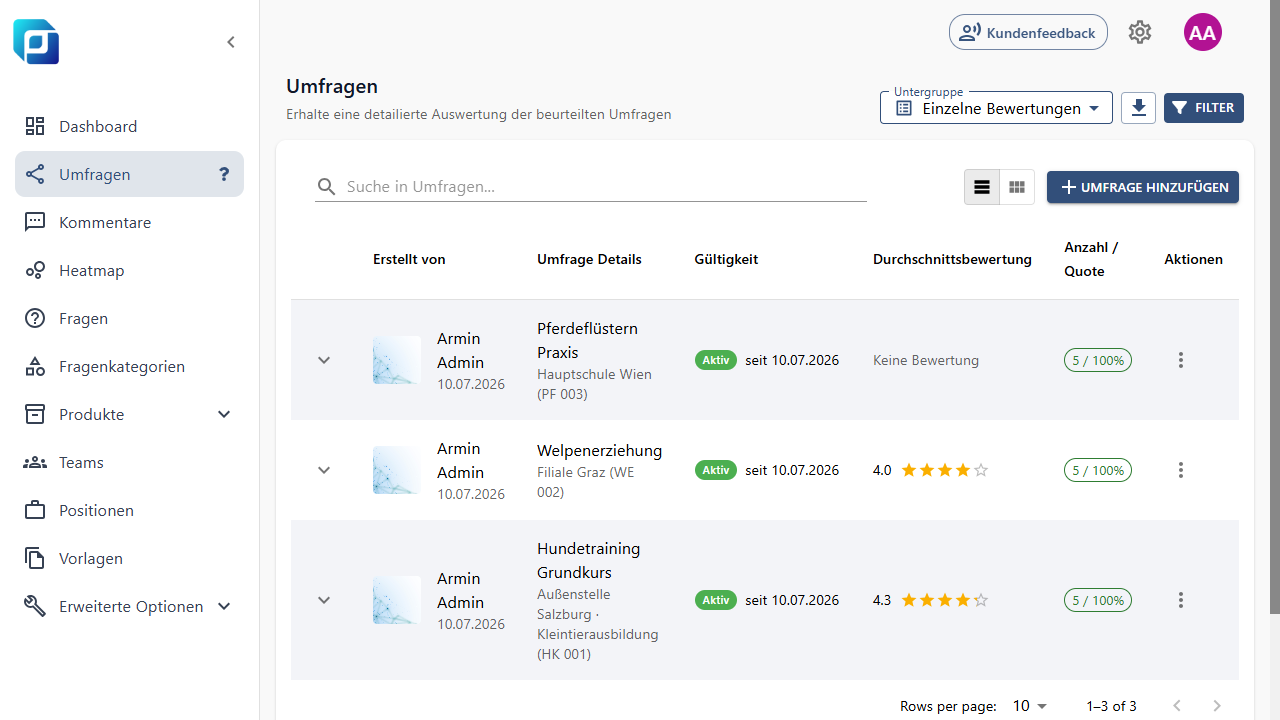Select the Welpenerziehung survey title
The width and height of the screenshot is (1280, 720).
point(599,450)
